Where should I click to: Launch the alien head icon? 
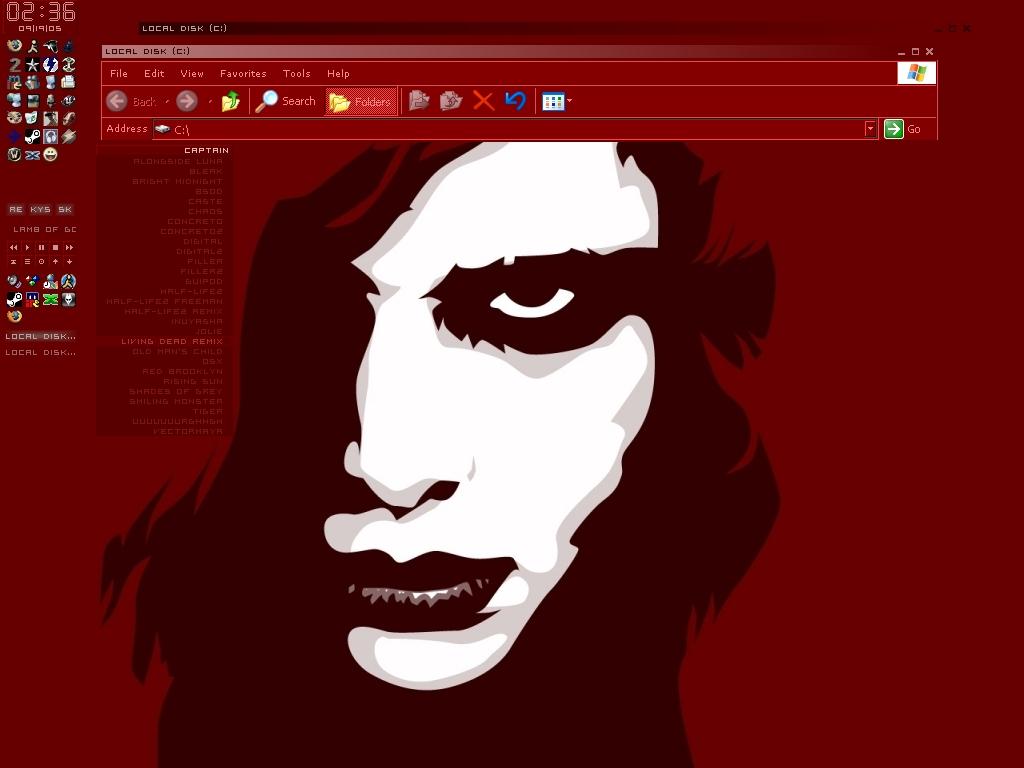(x=69, y=300)
